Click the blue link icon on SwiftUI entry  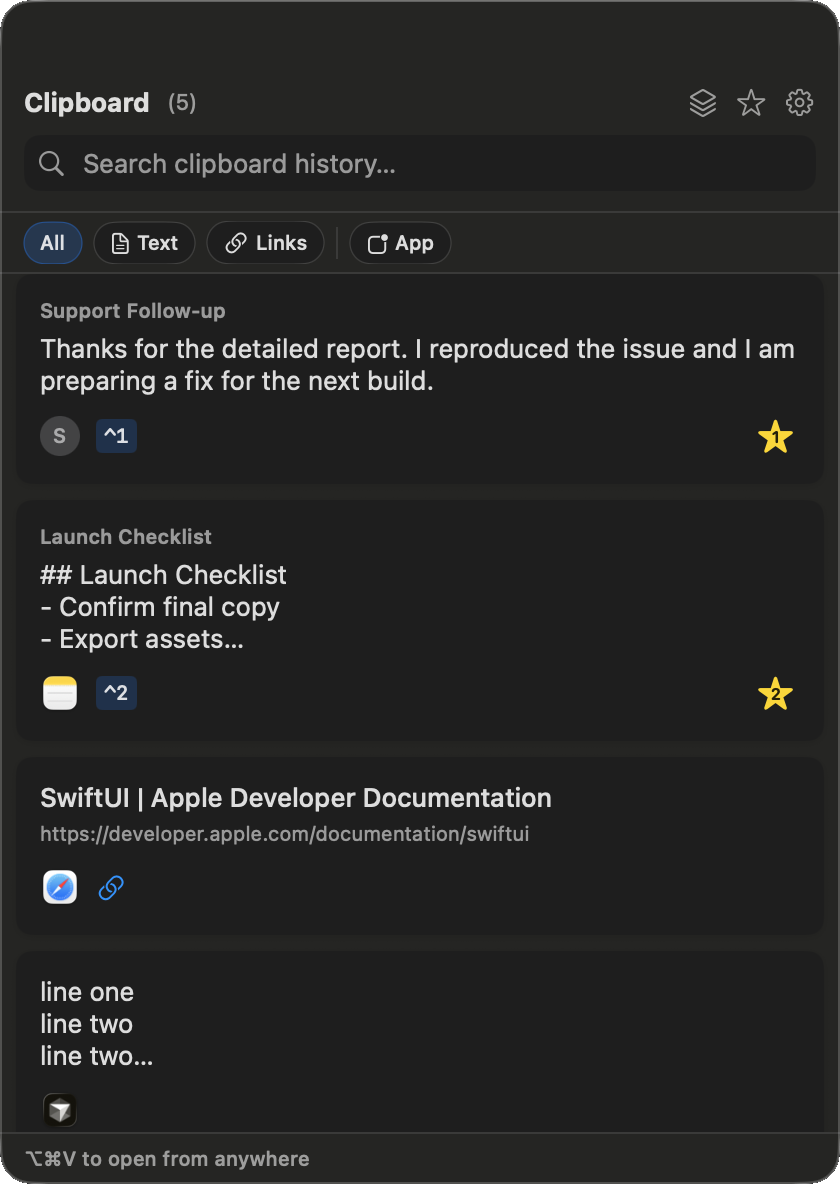coord(111,887)
